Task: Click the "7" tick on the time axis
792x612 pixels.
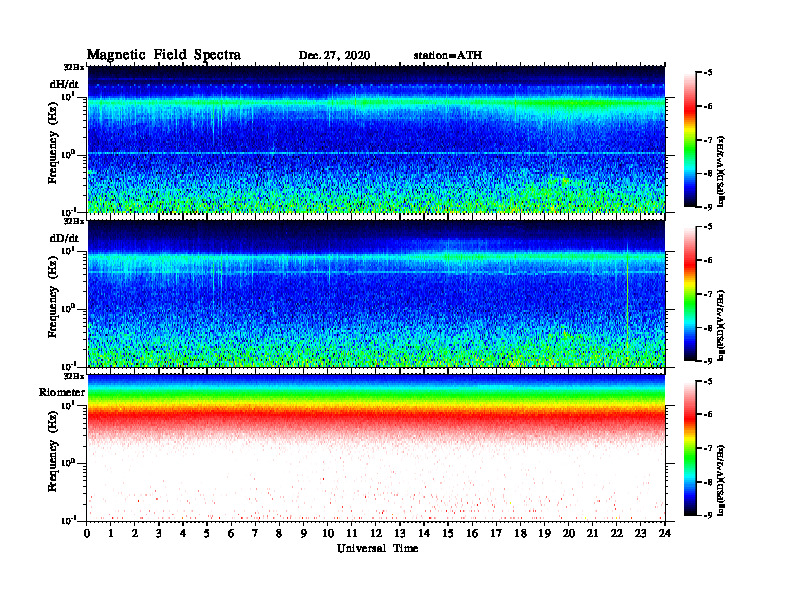Action: pyautogui.click(x=256, y=534)
